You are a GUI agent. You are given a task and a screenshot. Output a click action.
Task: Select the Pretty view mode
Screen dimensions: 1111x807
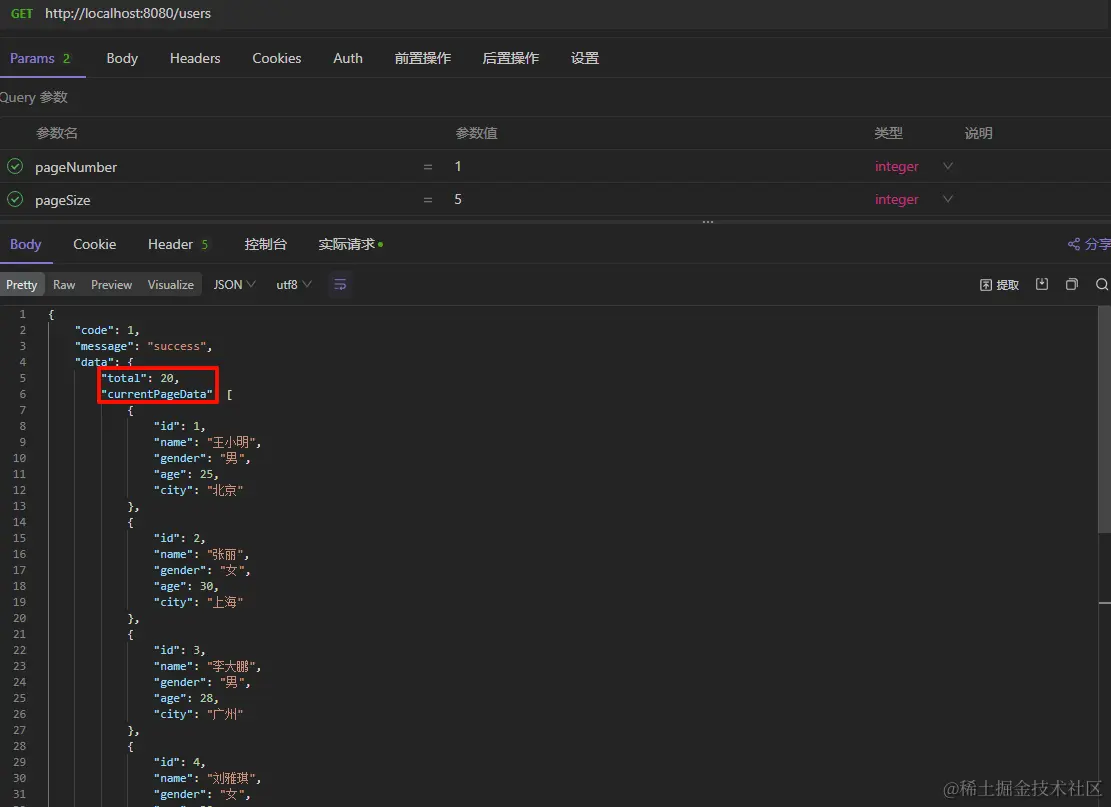(22, 285)
